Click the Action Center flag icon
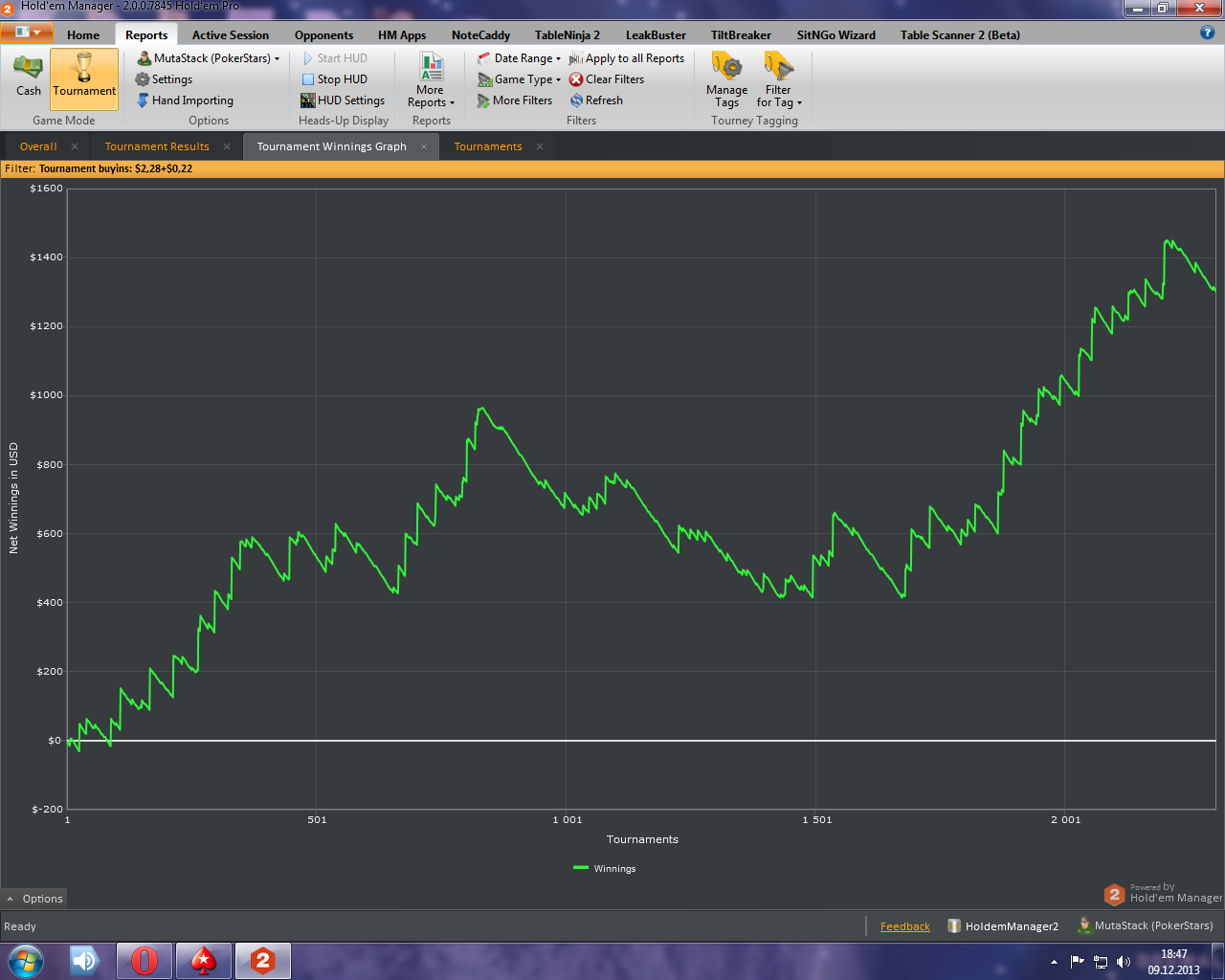Screen dimensions: 1225x980 tap(1078, 961)
